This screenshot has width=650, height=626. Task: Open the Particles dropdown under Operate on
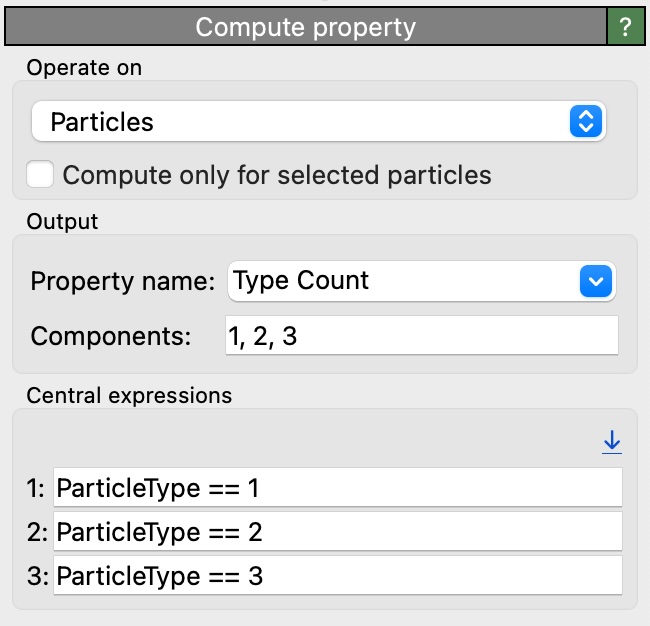[x=300, y=122]
